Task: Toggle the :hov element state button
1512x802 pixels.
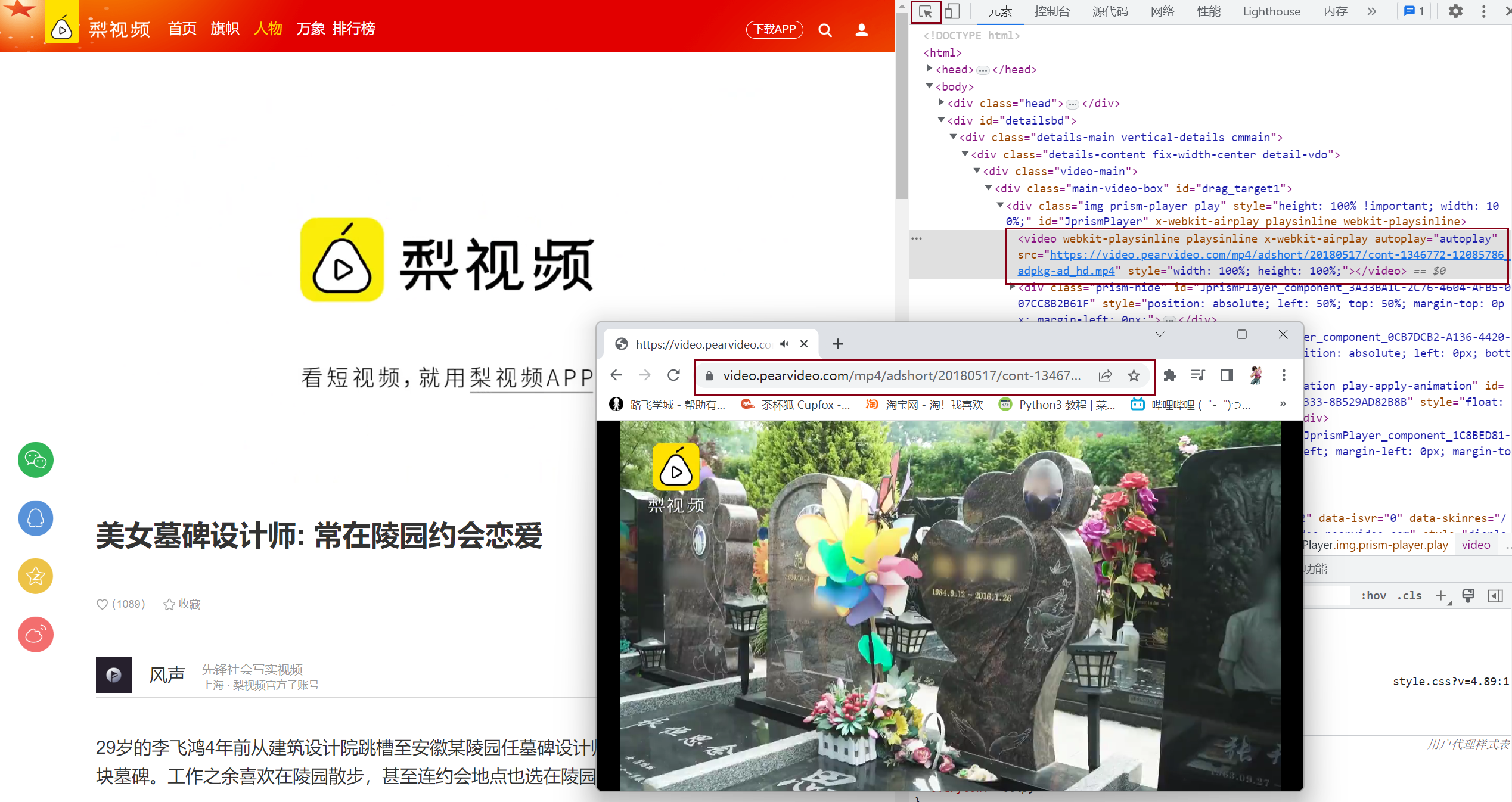Action: [x=1374, y=595]
